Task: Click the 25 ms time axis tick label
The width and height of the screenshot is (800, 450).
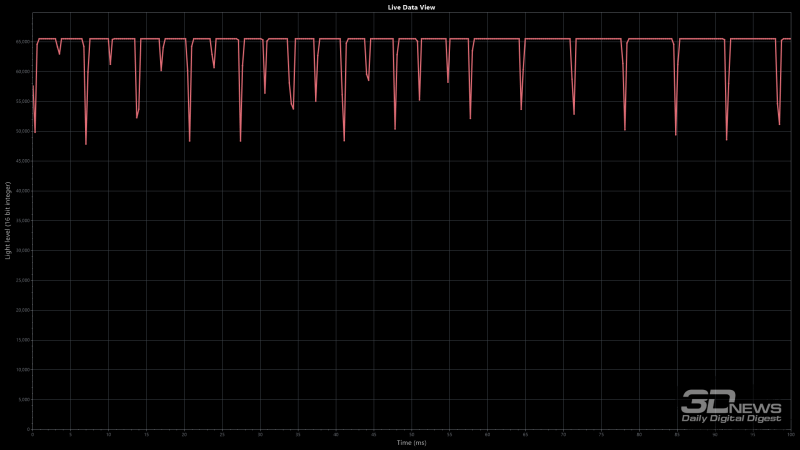Action: (222, 435)
